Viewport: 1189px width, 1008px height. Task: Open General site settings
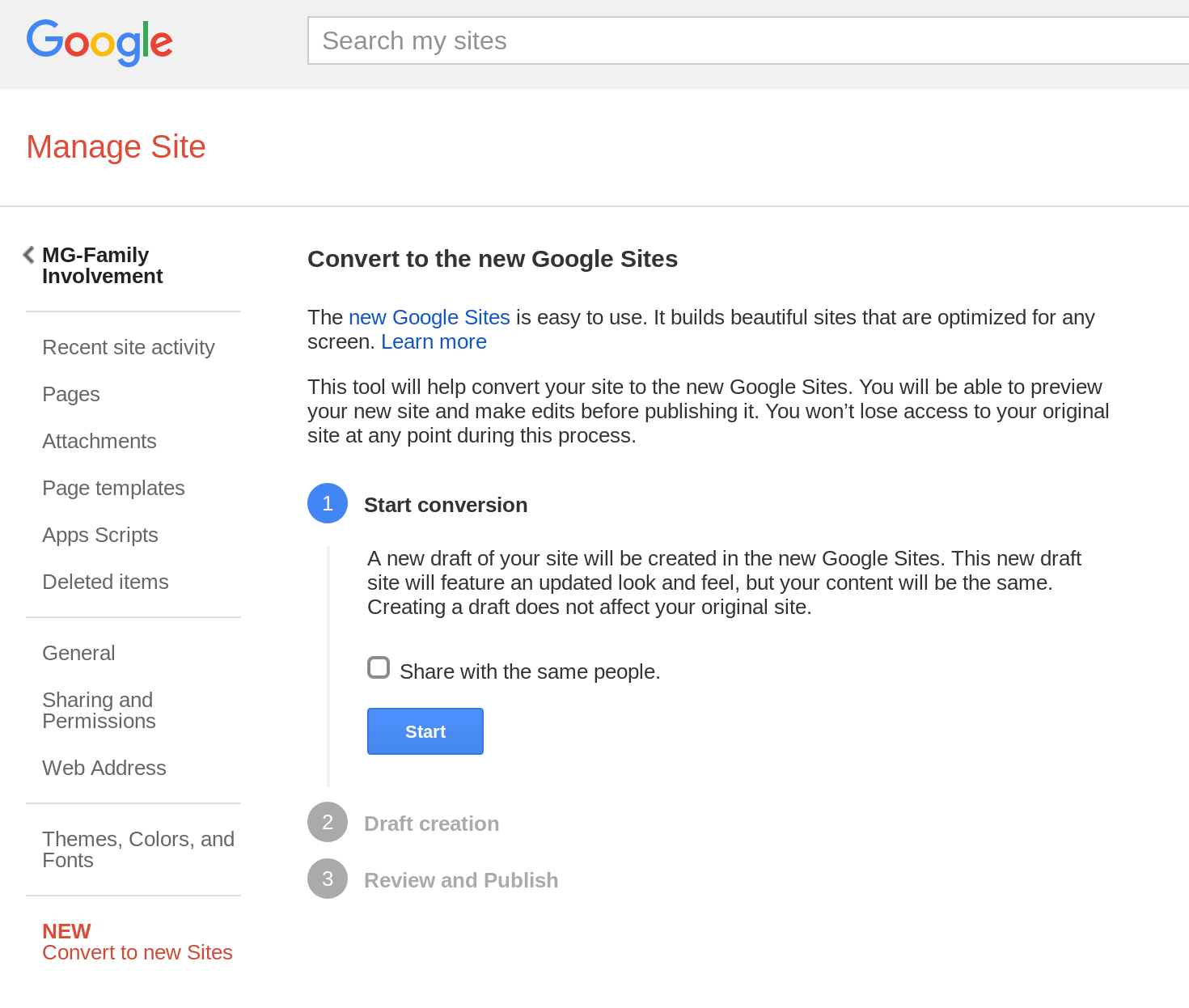pyautogui.click(x=78, y=653)
